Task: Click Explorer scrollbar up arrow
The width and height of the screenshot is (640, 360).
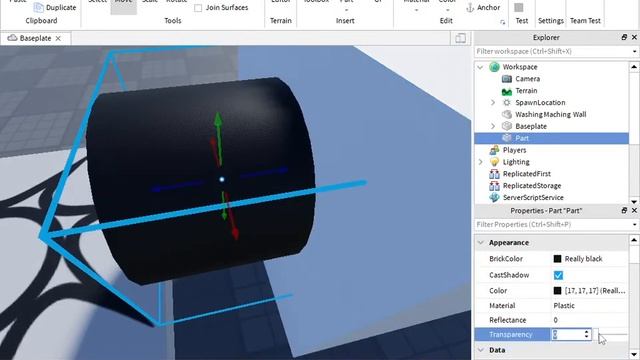Action: 634,67
